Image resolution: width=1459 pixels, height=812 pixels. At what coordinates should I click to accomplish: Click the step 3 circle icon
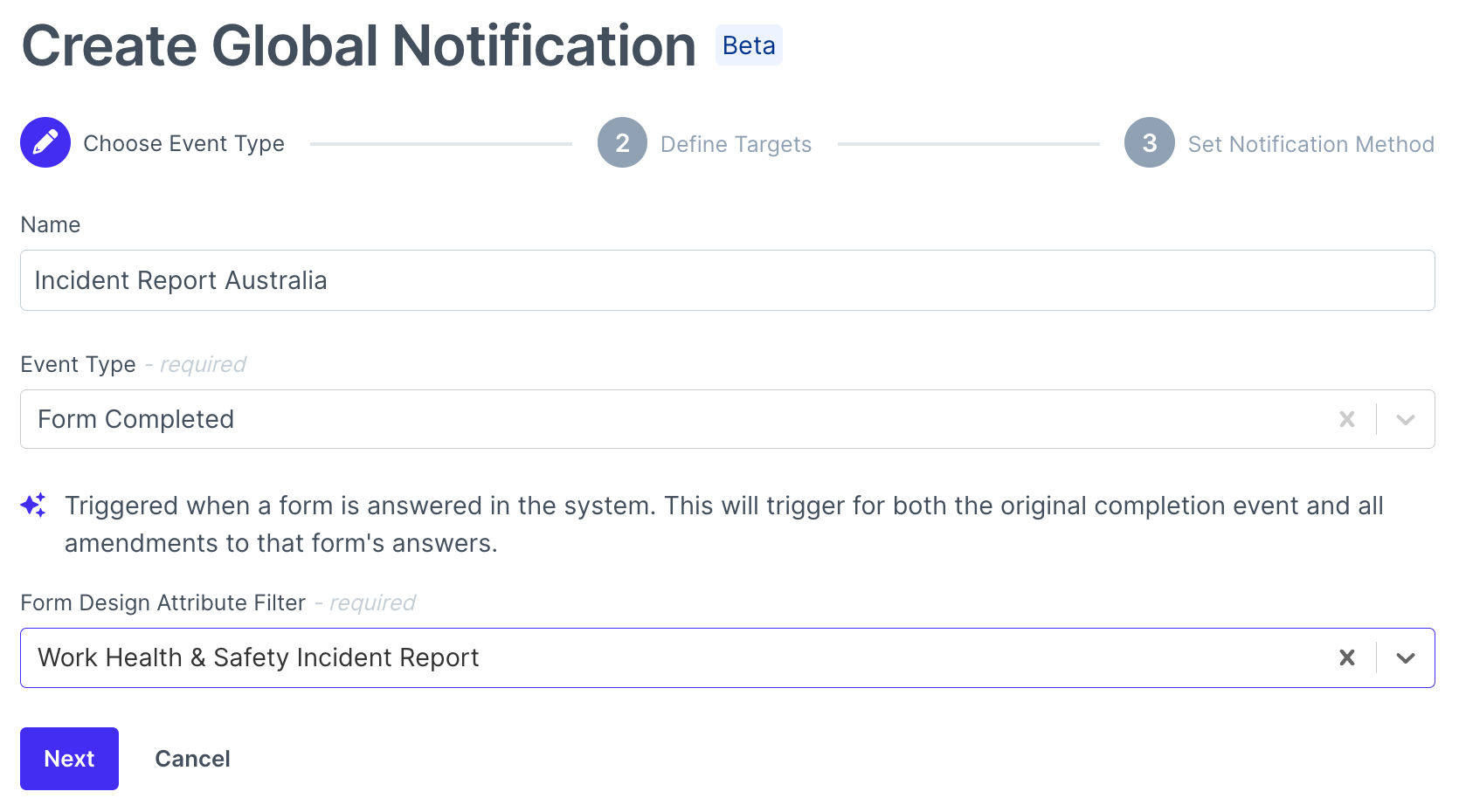point(1149,142)
